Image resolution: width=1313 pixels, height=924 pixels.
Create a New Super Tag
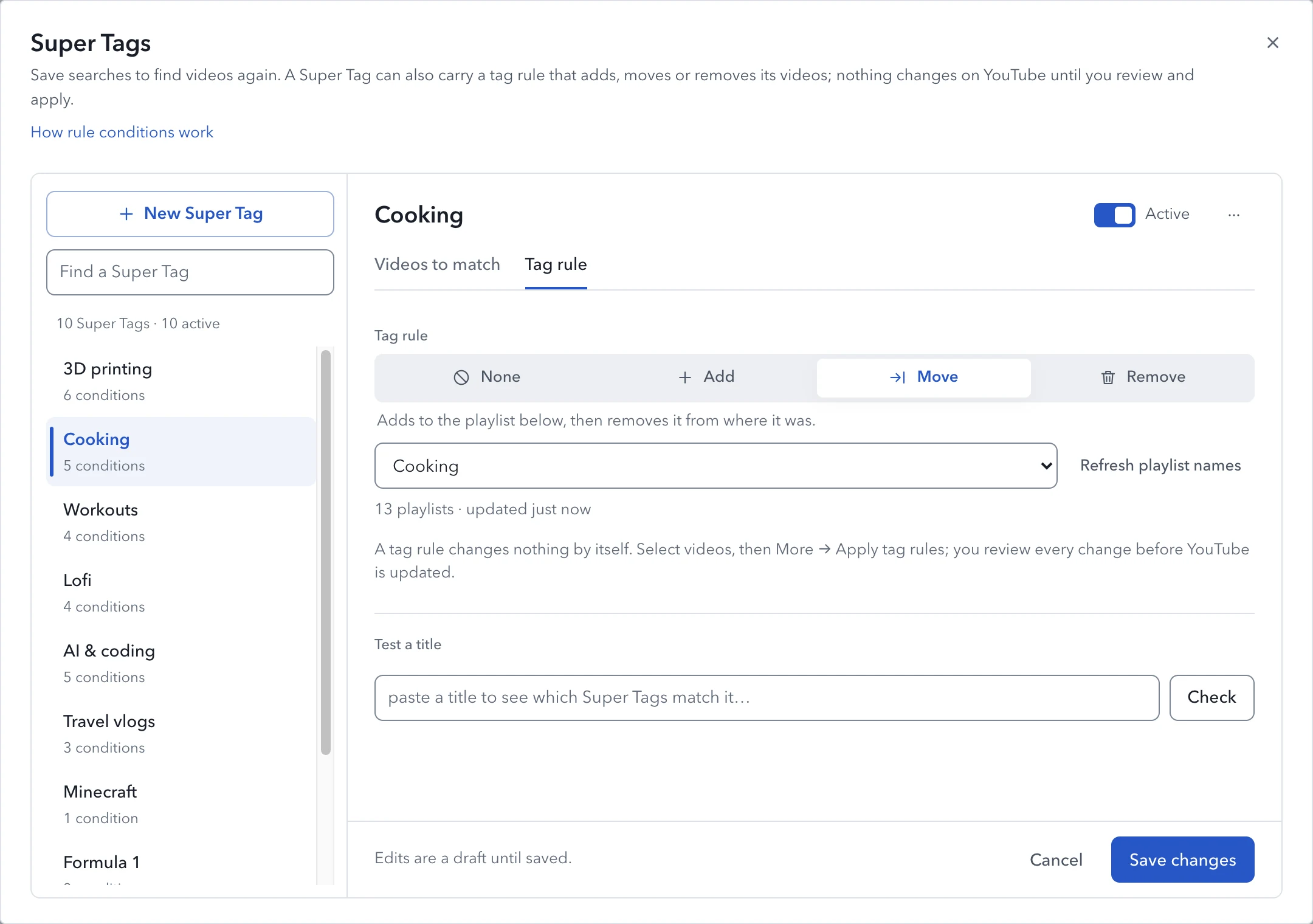[x=190, y=214]
